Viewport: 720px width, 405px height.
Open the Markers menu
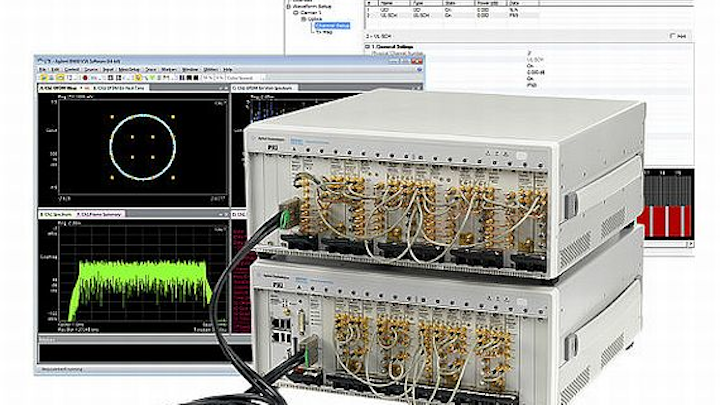click(x=169, y=69)
